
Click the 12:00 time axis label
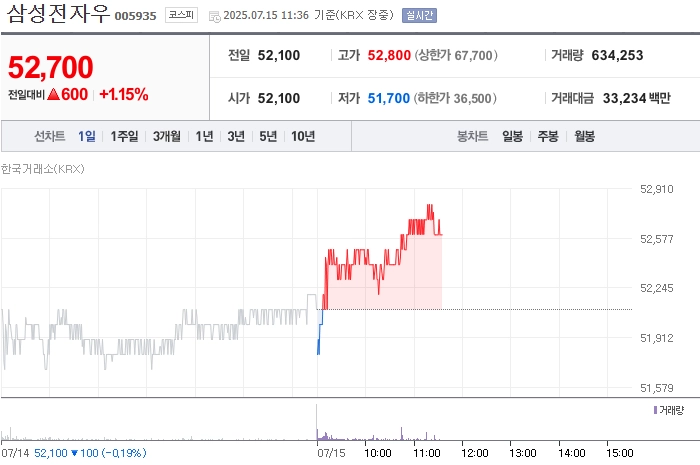coord(475,453)
